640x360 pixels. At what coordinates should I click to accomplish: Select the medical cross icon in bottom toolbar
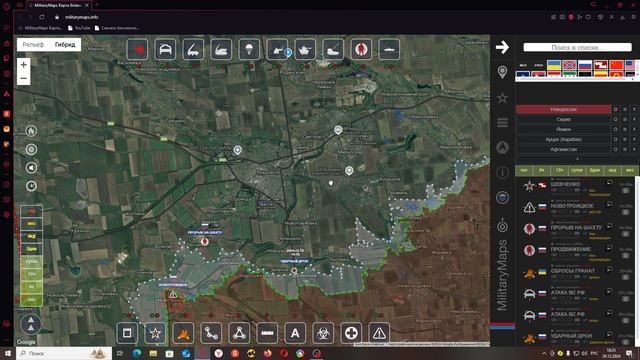click(351, 333)
